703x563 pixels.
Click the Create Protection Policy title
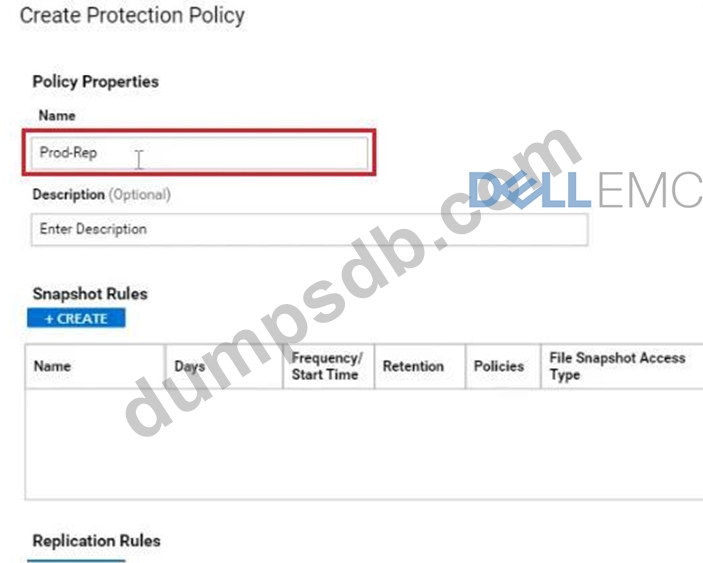132,16
